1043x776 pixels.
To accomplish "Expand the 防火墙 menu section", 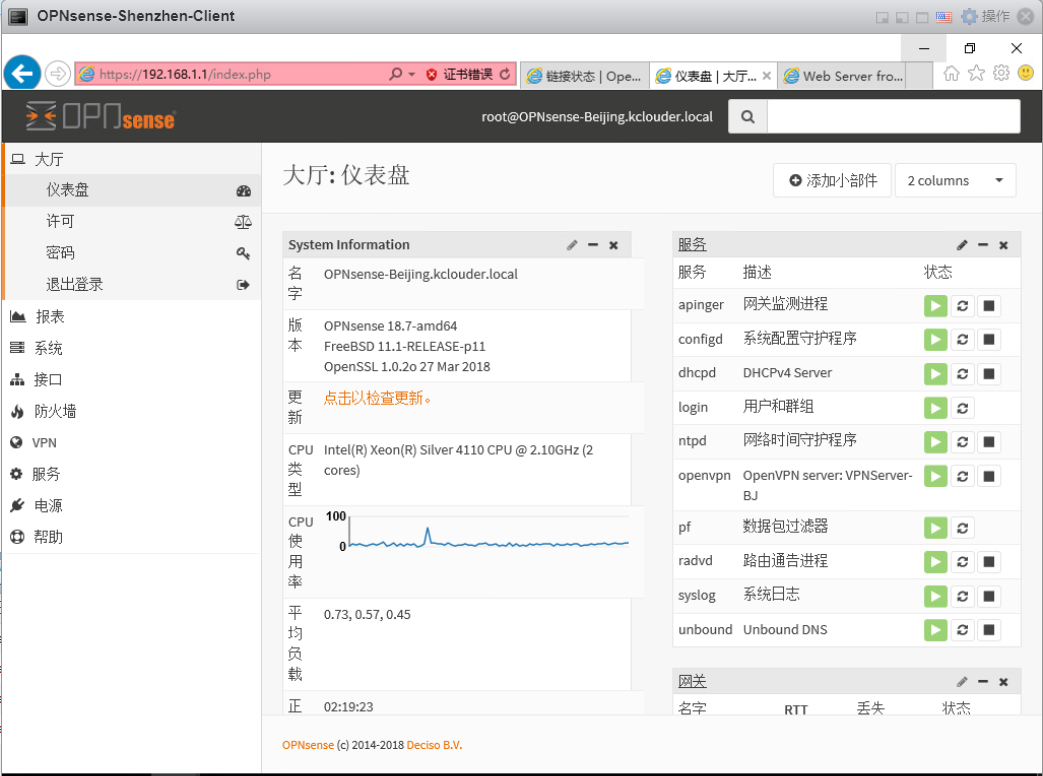I will 132,411.
